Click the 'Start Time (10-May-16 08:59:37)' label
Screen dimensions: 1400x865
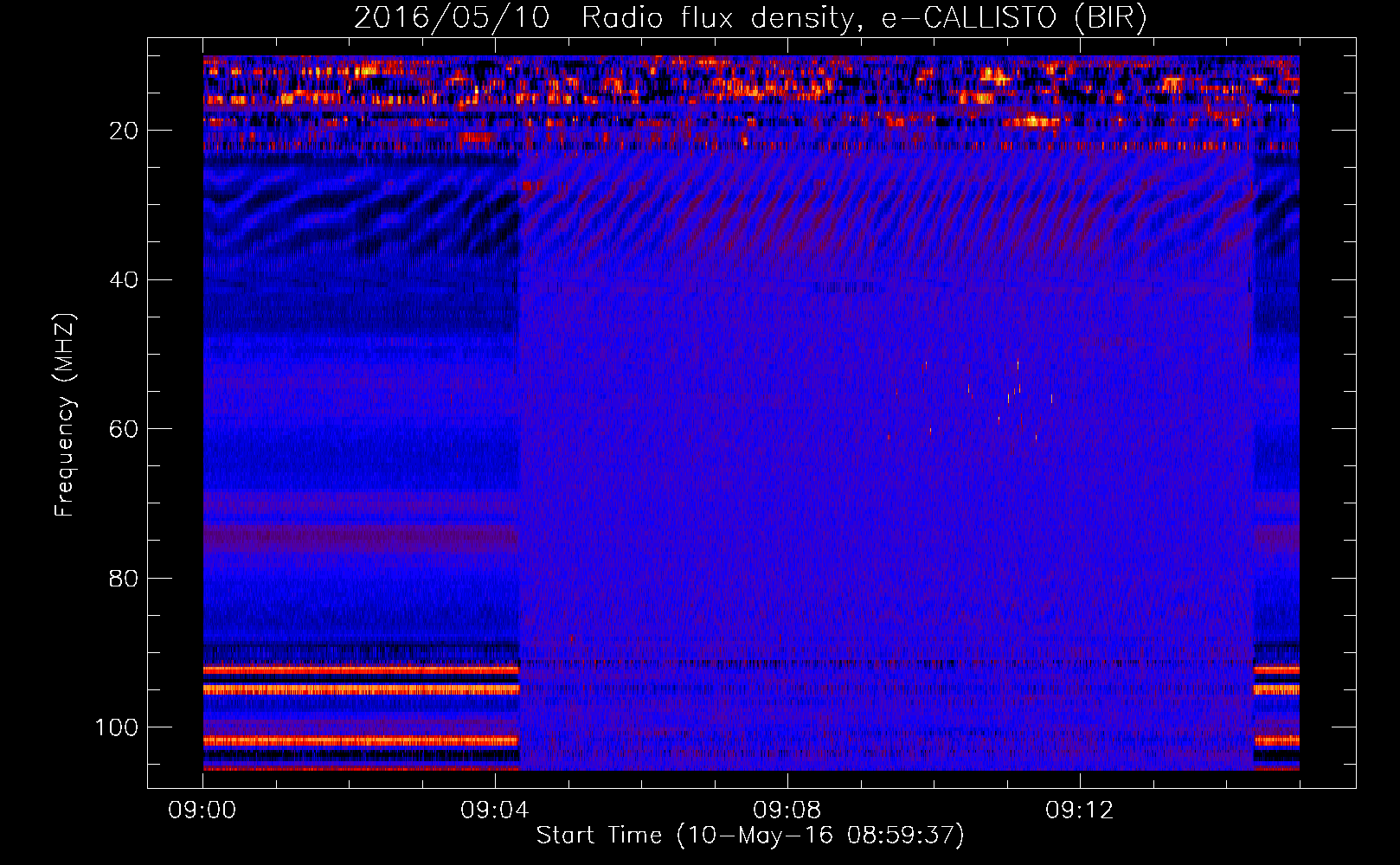coord(750,836)
